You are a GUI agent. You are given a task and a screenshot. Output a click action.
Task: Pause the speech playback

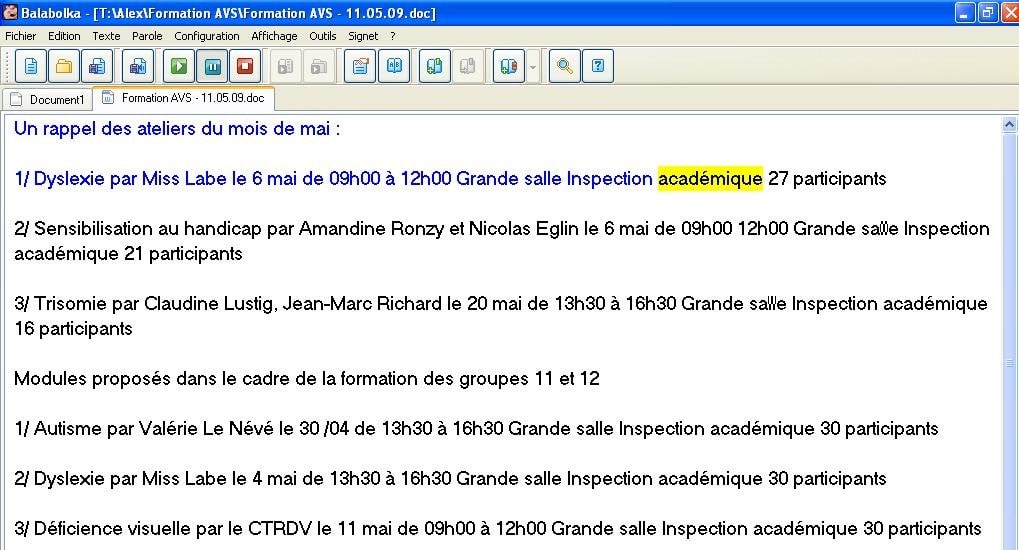click(212, 67)
